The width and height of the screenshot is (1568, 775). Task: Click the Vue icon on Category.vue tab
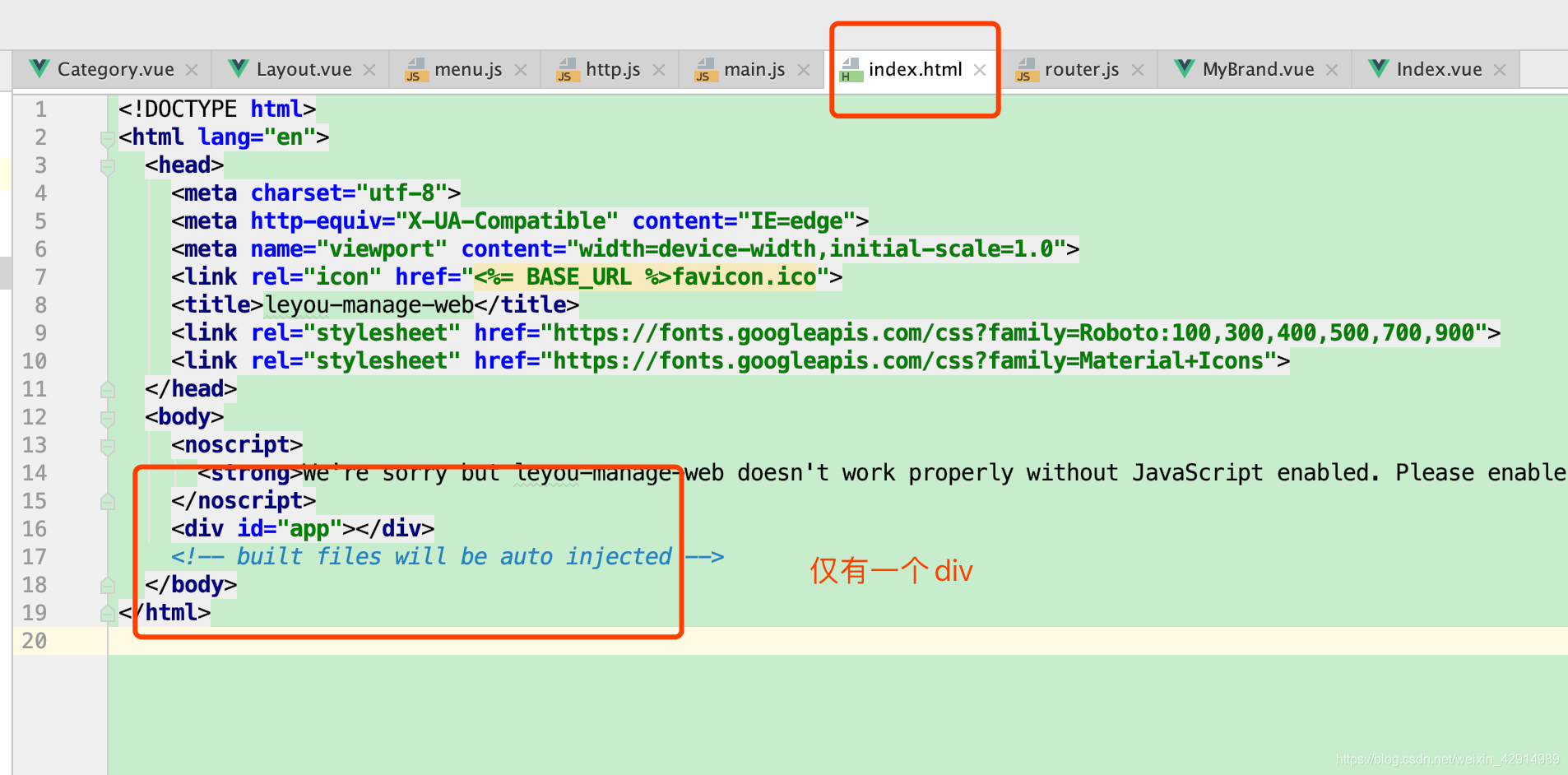click(x=39, y=69)
